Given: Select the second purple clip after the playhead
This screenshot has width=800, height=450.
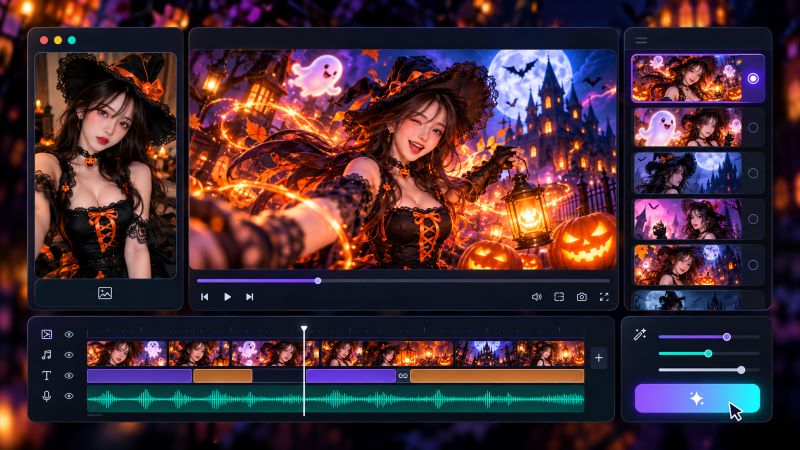Looking at the screenshot, I should click(x=351, y=376).
